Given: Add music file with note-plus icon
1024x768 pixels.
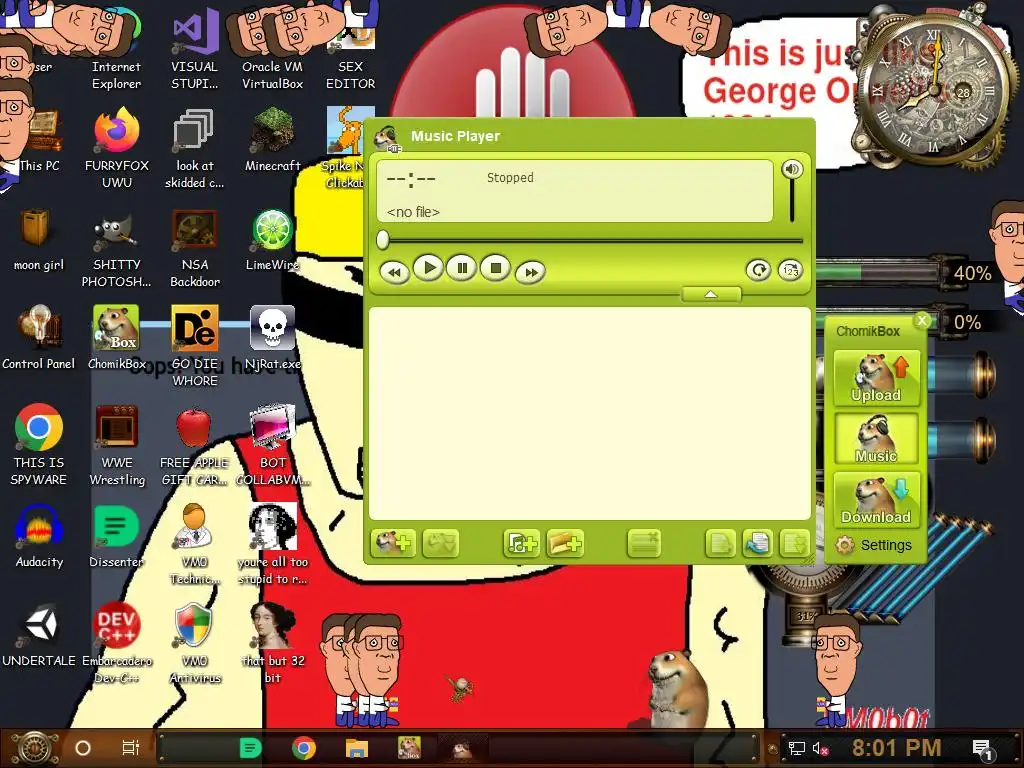Looking at the screenshot, I should click(x=521, y=543).
